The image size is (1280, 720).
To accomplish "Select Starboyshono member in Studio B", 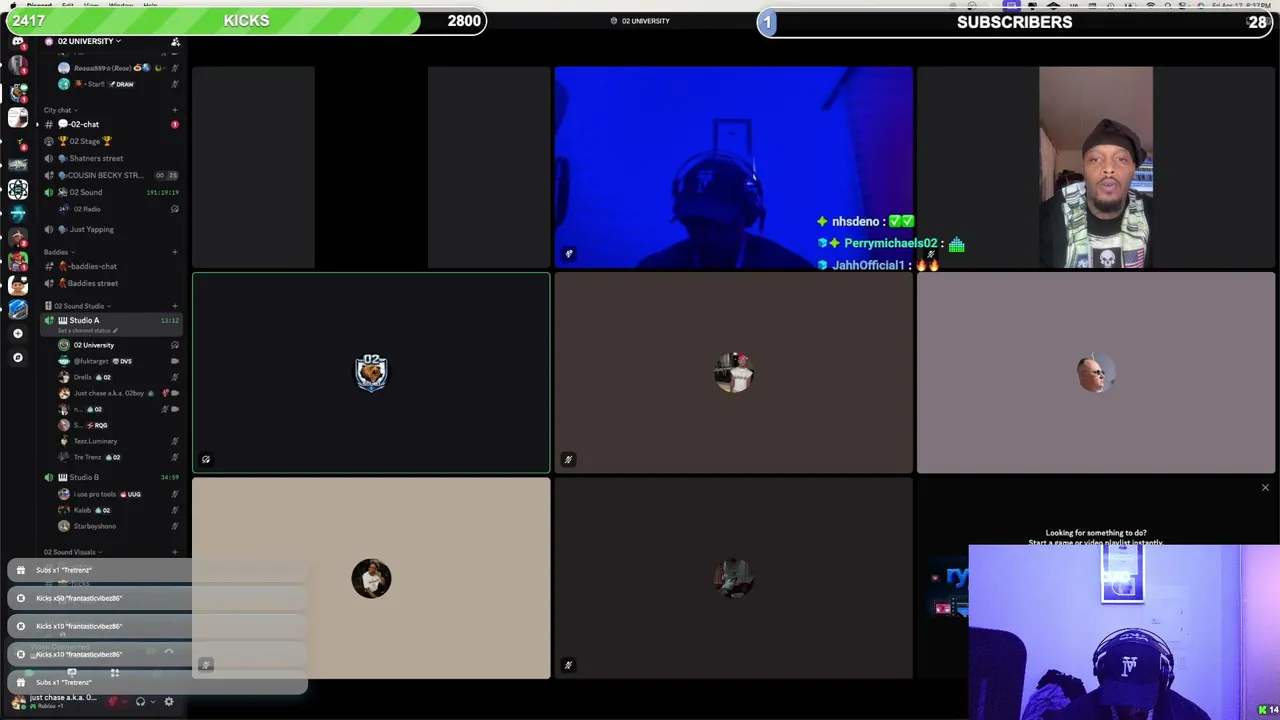I will point(118,526).
